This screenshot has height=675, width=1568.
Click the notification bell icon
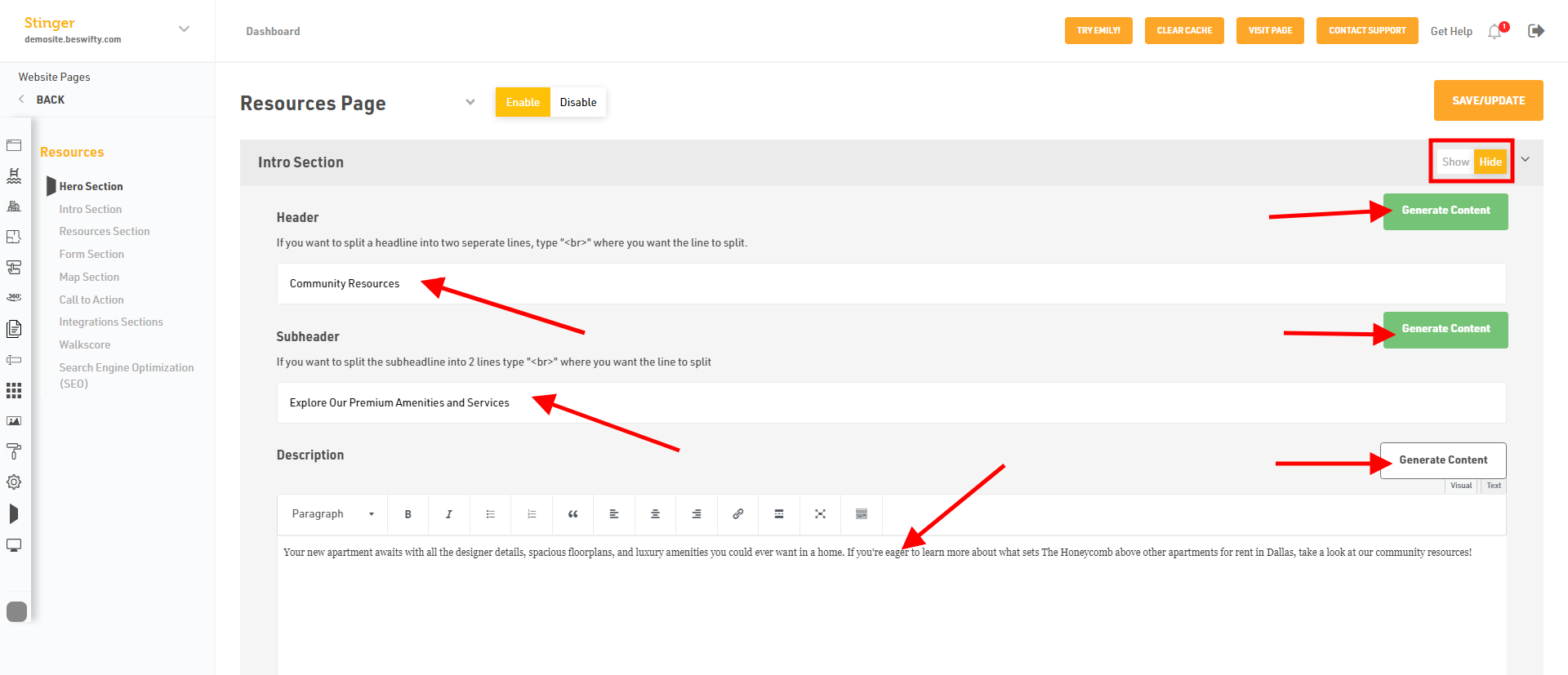coord(1494,31)
